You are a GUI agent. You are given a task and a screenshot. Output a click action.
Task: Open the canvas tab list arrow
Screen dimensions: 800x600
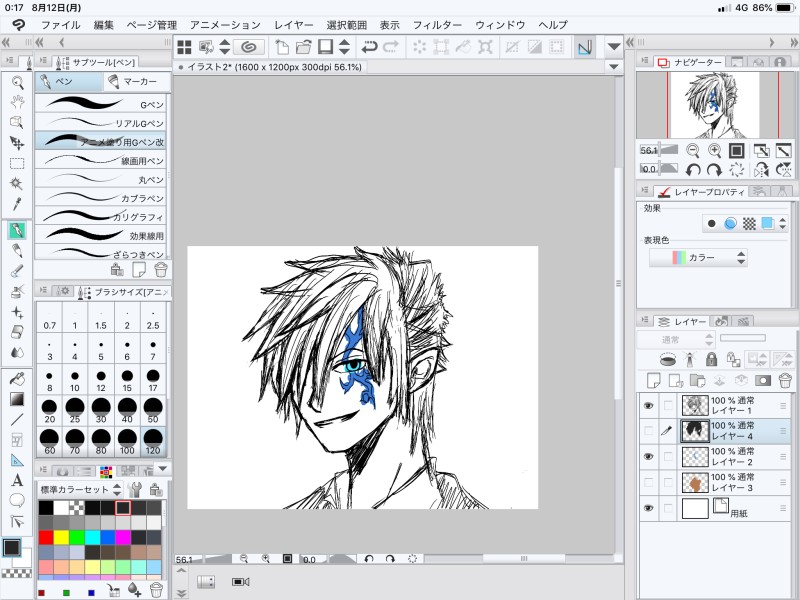click(x=614, y=67)
